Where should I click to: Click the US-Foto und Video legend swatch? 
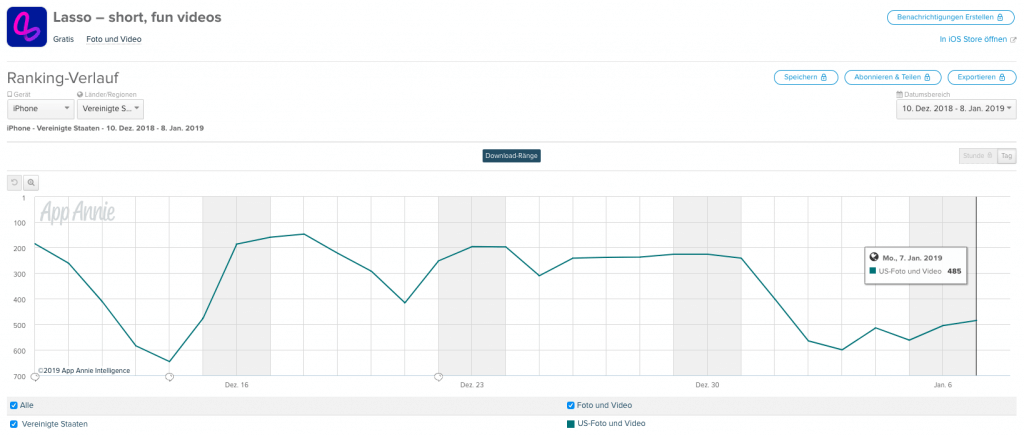(571, 424)
